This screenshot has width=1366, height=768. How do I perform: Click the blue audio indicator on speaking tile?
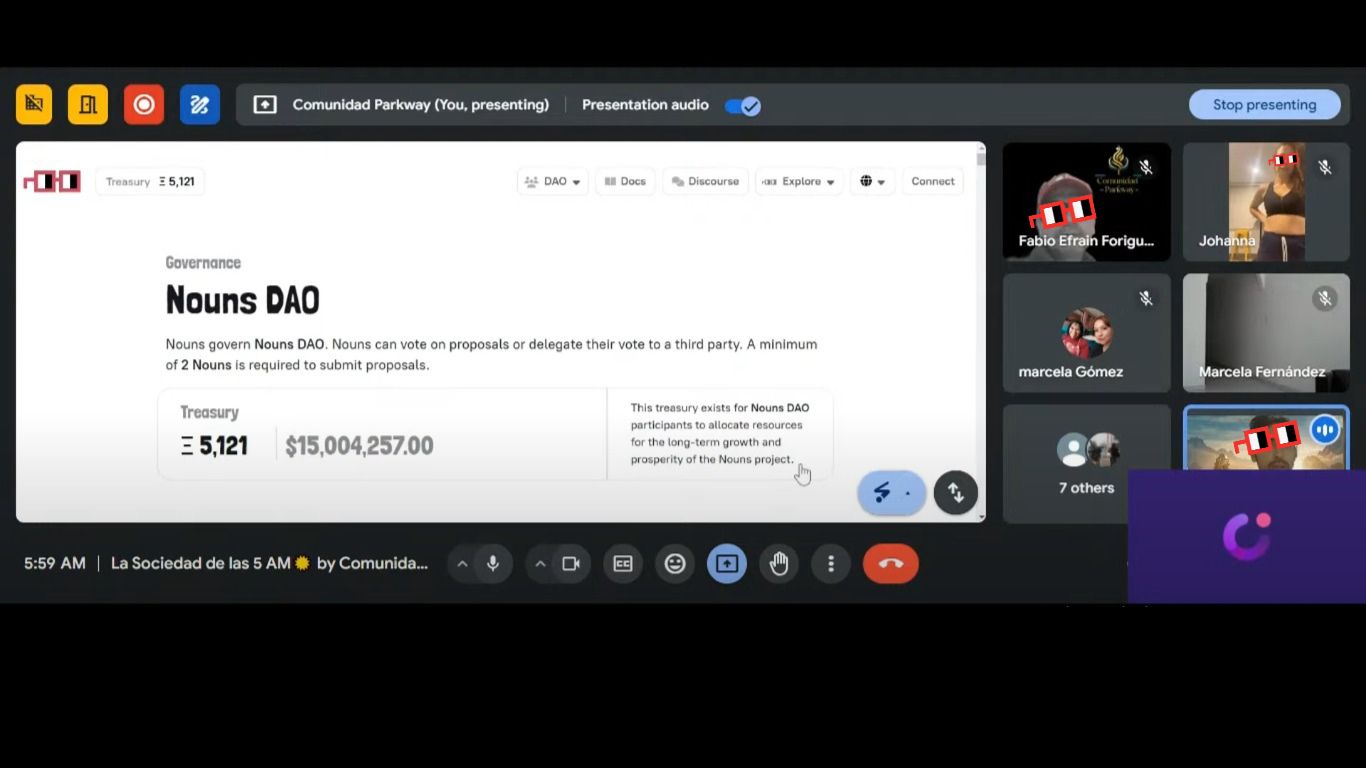click(x=1325, y=430)
